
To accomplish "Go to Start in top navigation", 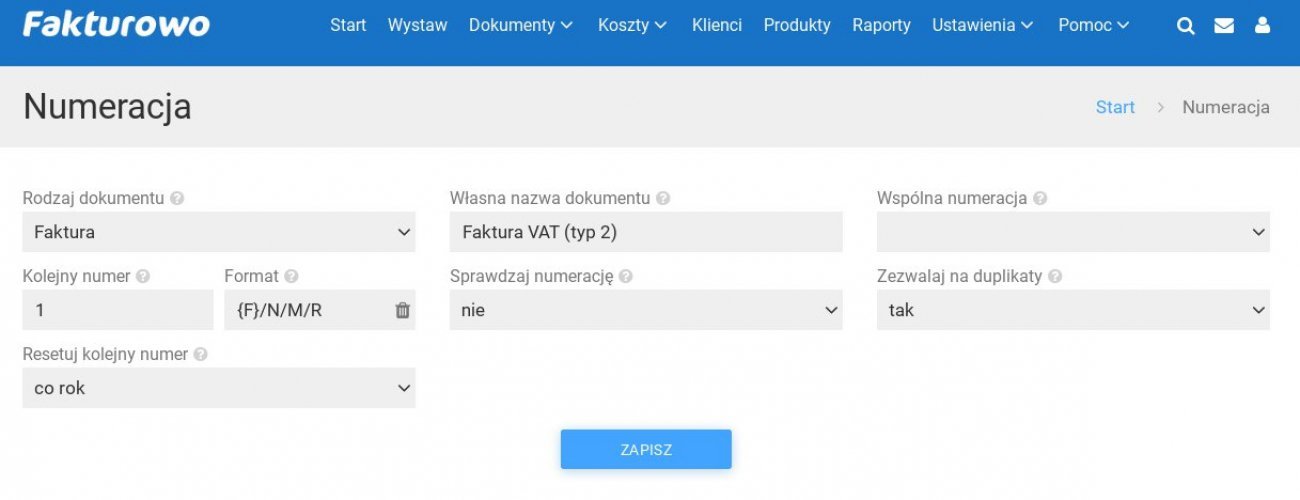I will point(348,25).
